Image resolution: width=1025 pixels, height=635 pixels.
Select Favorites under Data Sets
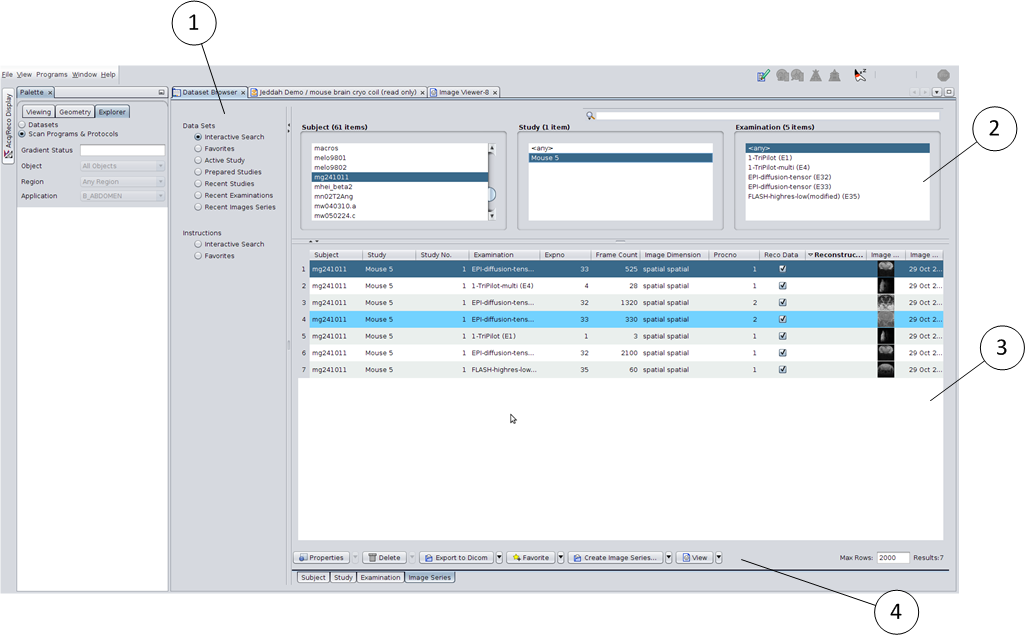(197, 148)
